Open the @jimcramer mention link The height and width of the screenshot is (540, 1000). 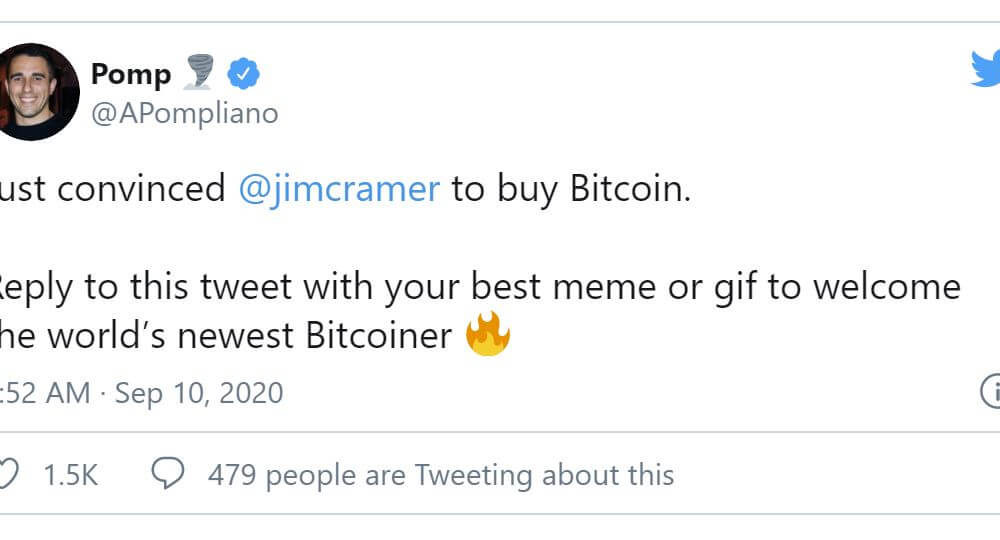pyautogui.click(x=339, y=189)
